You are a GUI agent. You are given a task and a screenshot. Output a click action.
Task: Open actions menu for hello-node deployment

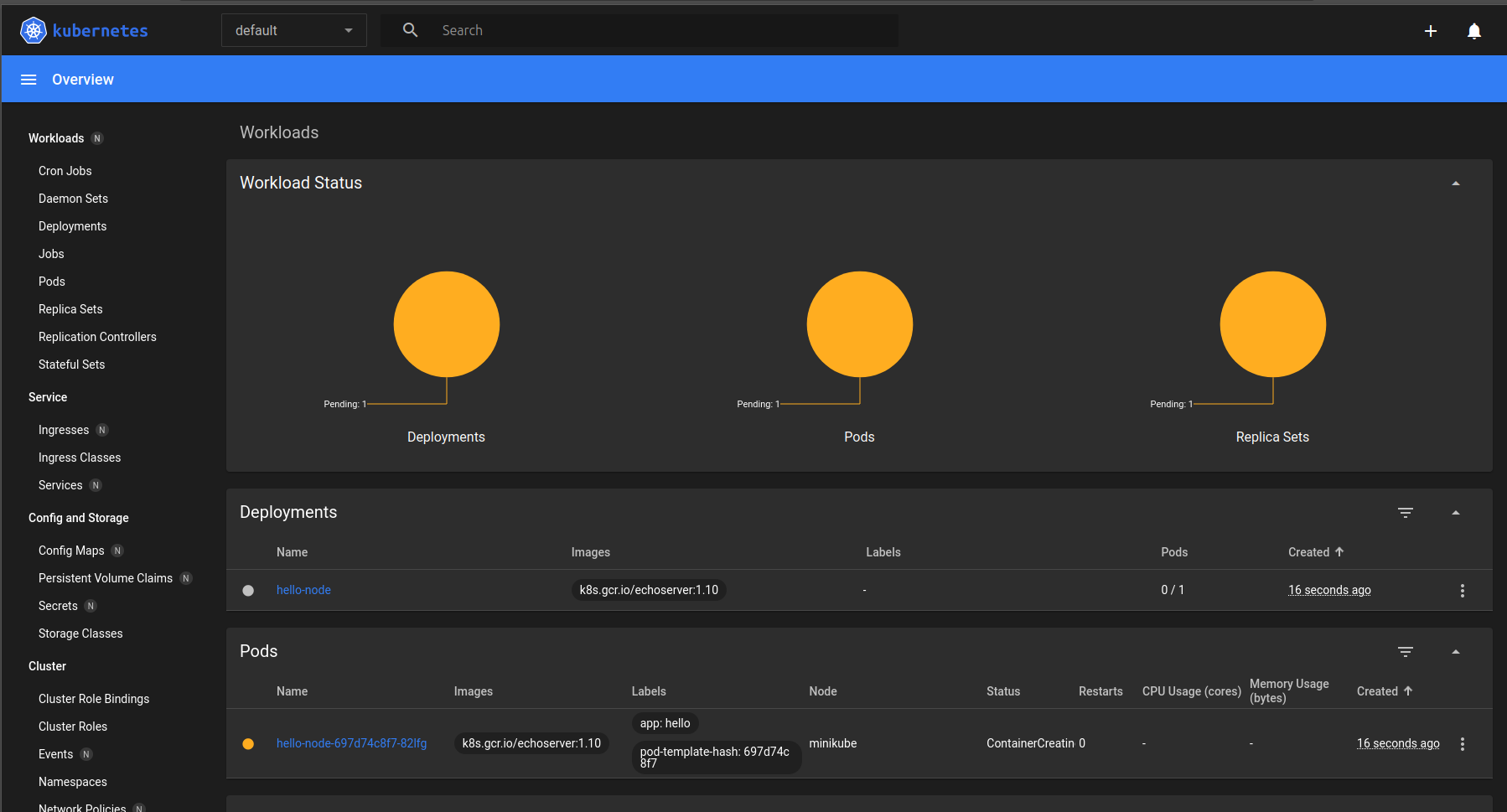point(1463,591)
